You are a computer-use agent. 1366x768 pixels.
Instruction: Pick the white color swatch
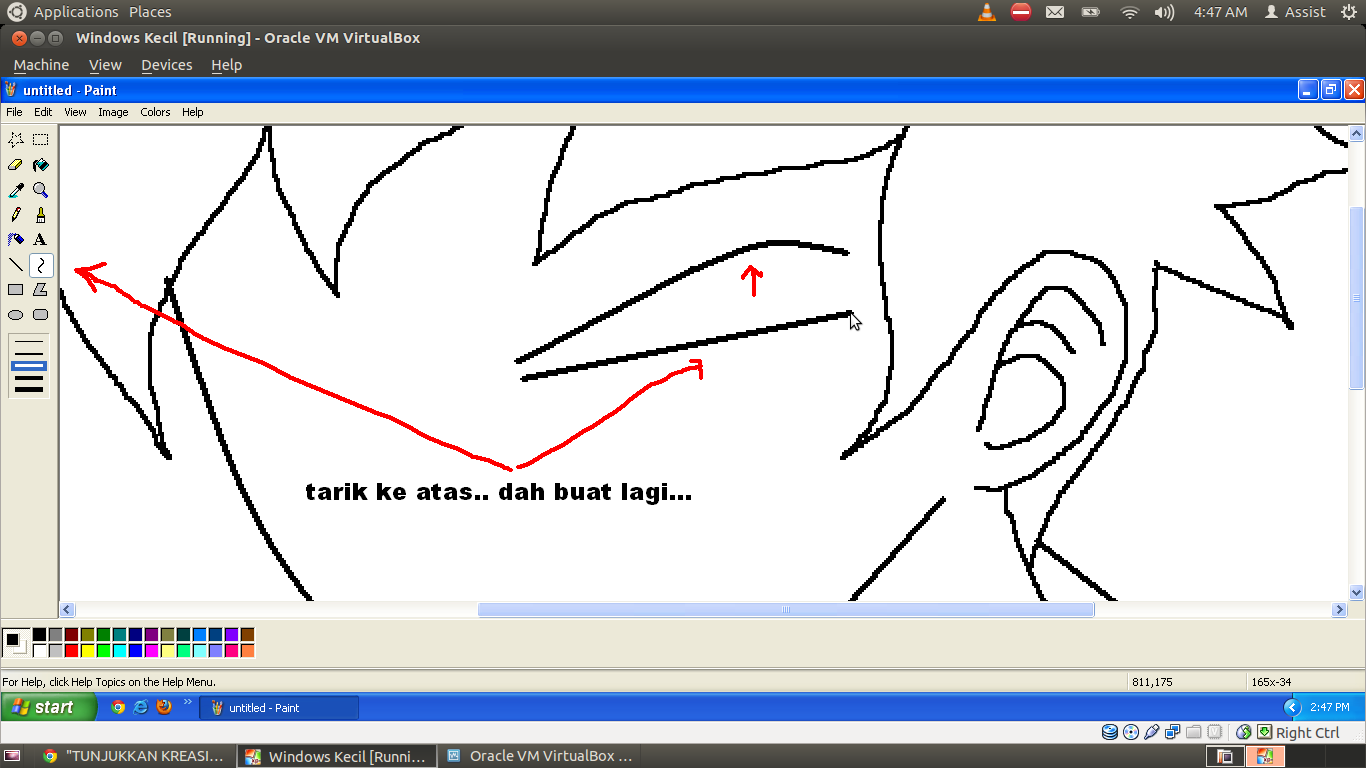click(39, 651)
